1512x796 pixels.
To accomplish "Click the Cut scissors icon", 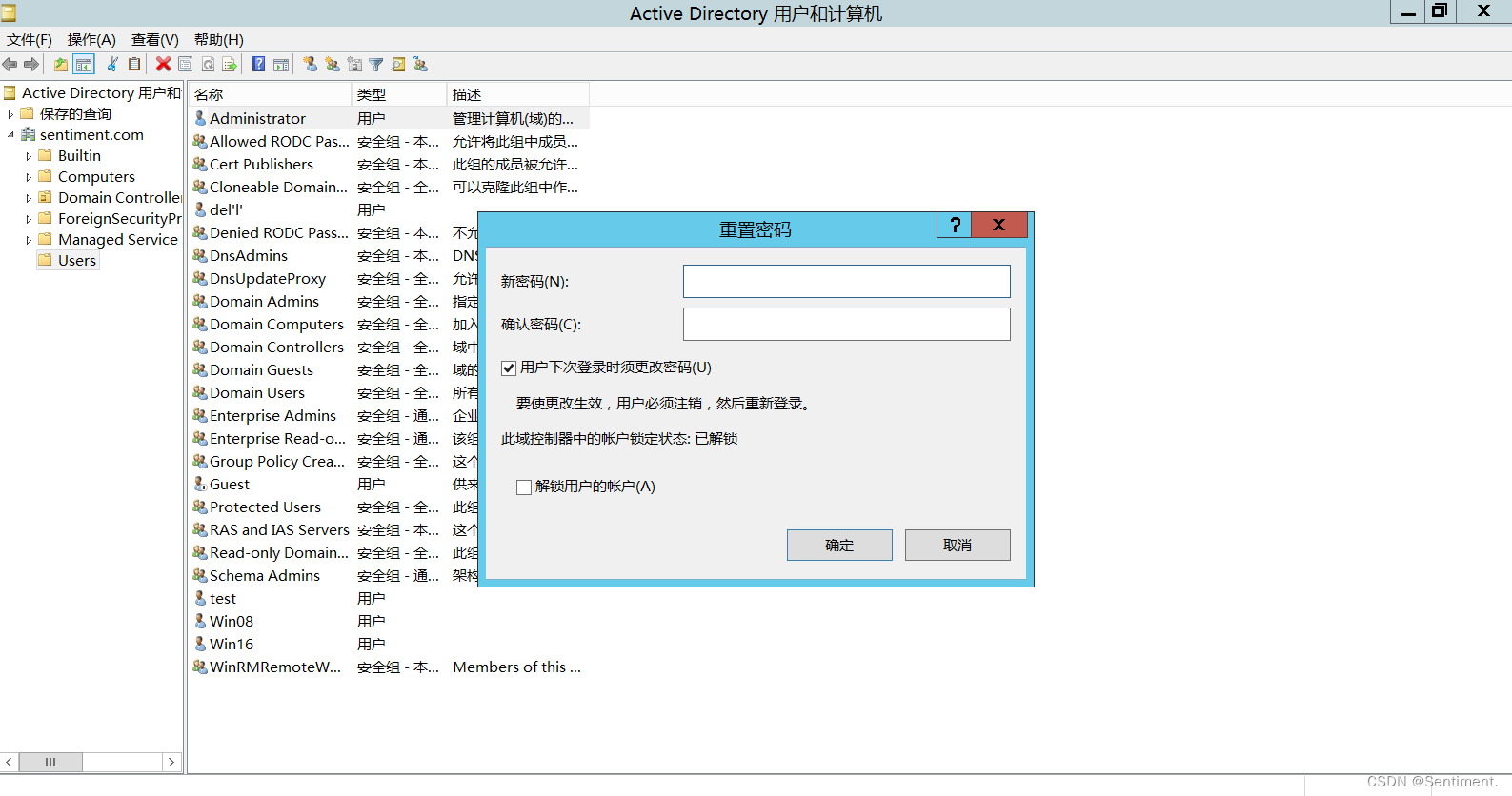I will point(112,65).
